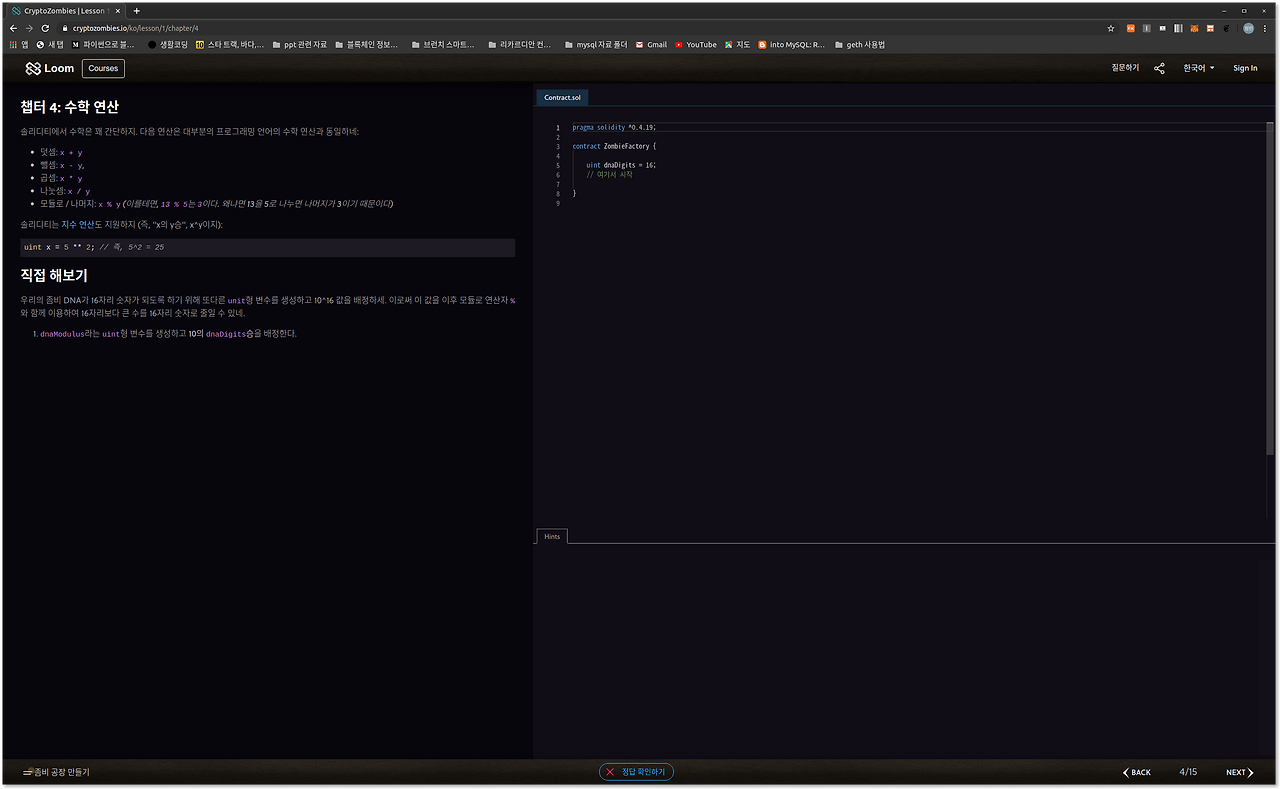Image resolution: width=1280 pixels, height=789 pixels.
Task: Expand the 한국어 language dropdown
Action: click(x=1198, y=68)
